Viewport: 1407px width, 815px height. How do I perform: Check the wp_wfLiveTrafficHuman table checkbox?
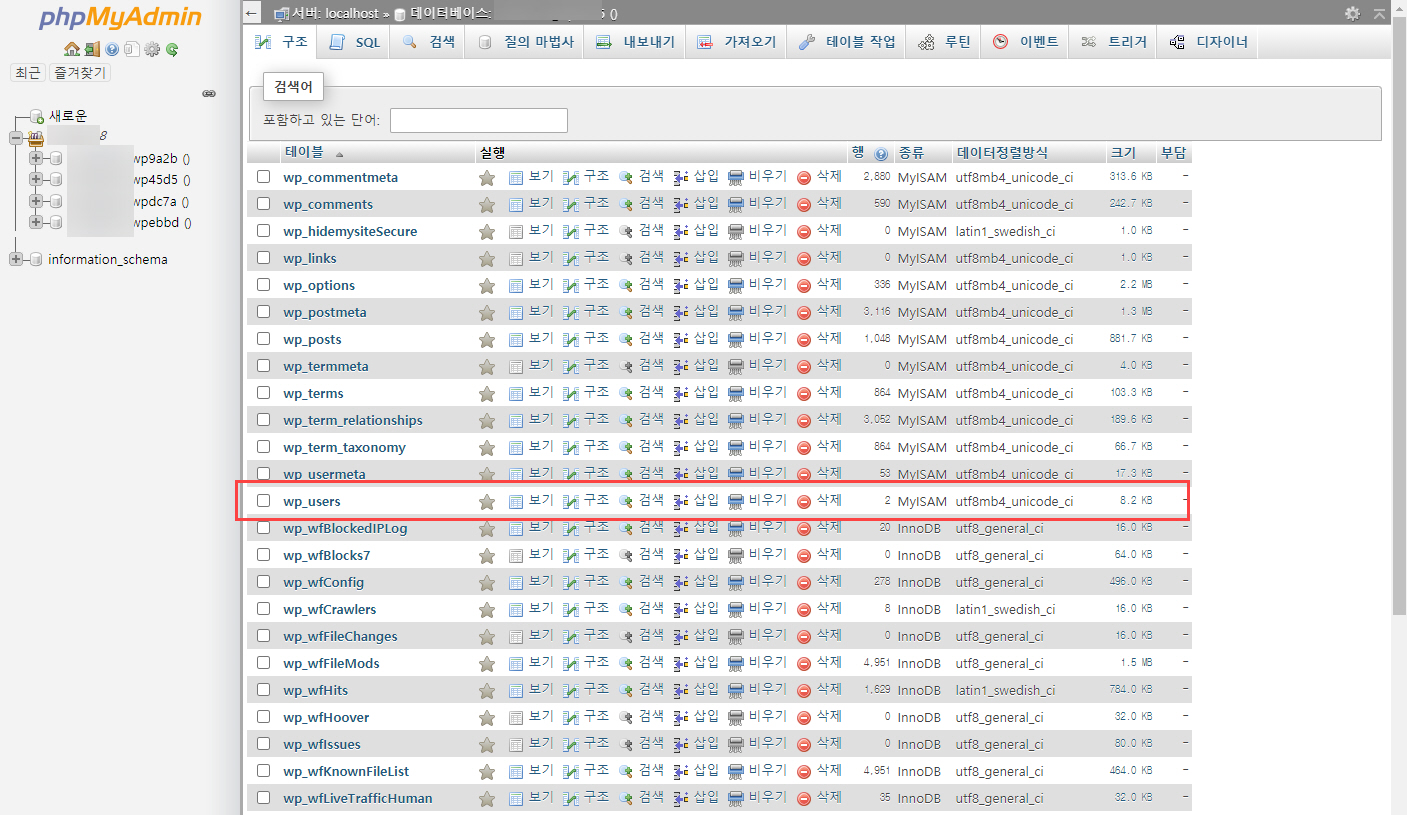pos(264,798)
